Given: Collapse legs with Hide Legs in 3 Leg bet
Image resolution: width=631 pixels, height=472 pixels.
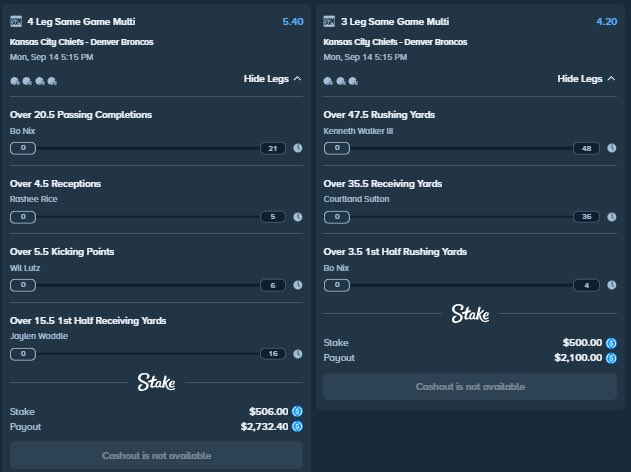Looking at the screenshot, I should pyautogui.click(x=586, y=78).
